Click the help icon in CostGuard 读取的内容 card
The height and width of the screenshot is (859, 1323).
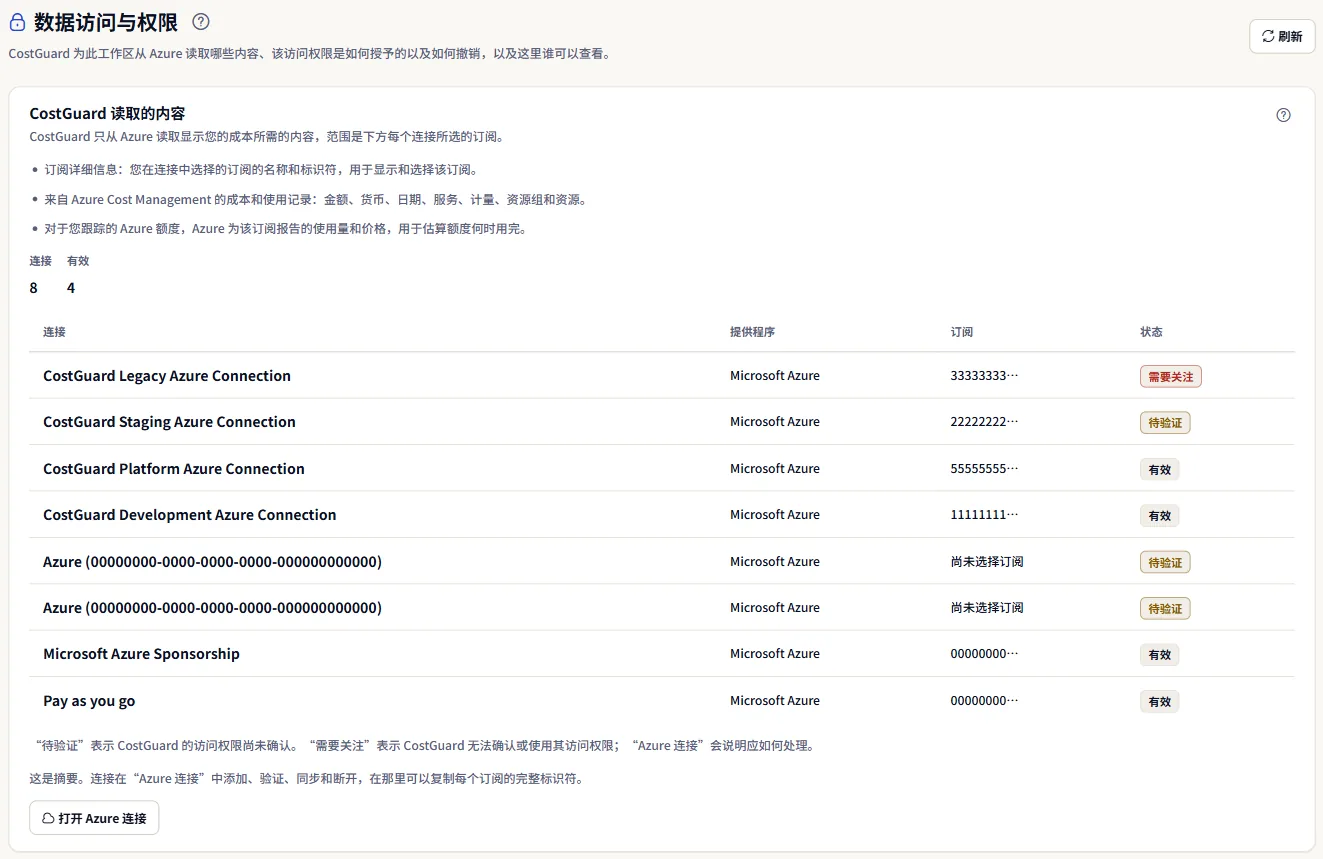point(1284,115)
